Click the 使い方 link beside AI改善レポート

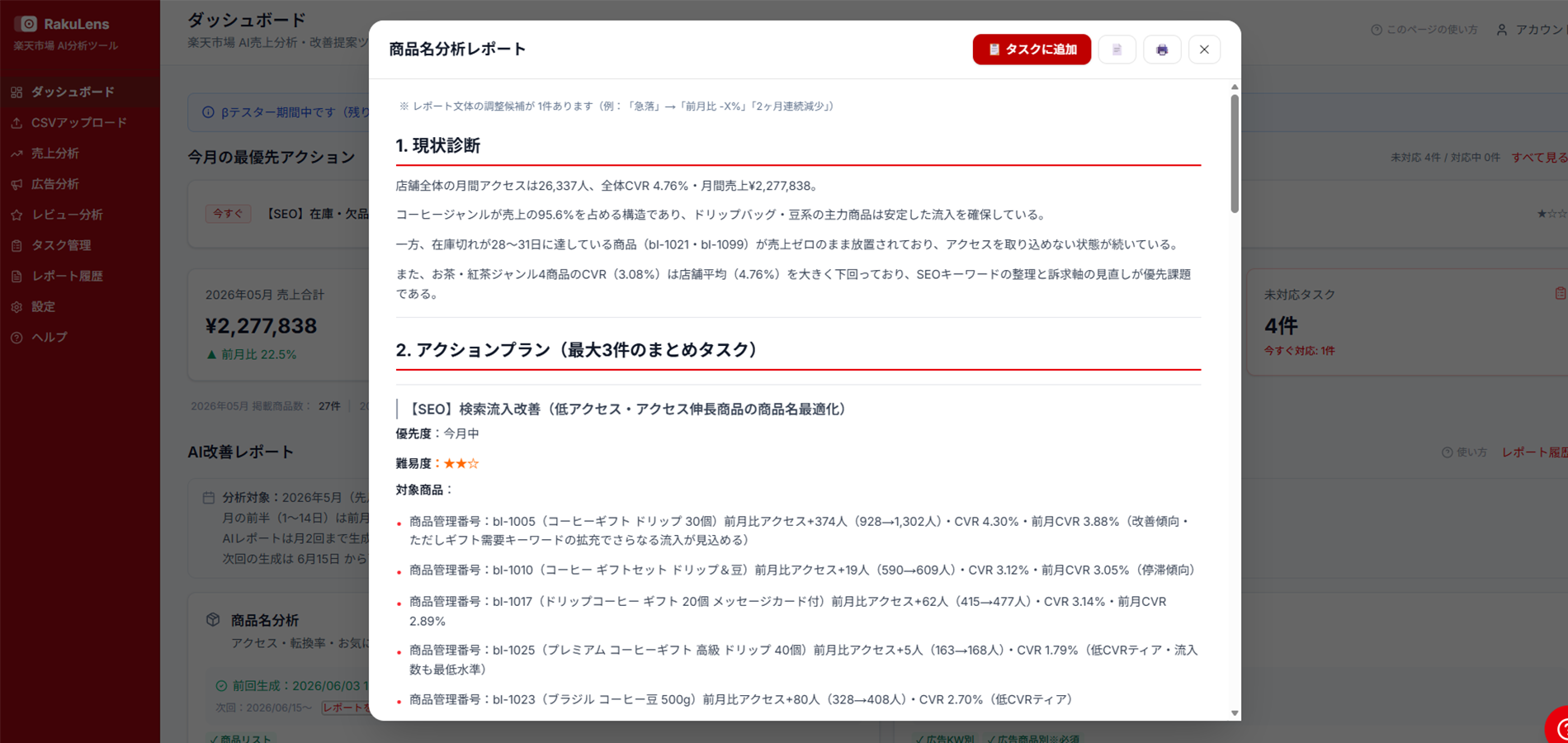tap(1464, 452)
